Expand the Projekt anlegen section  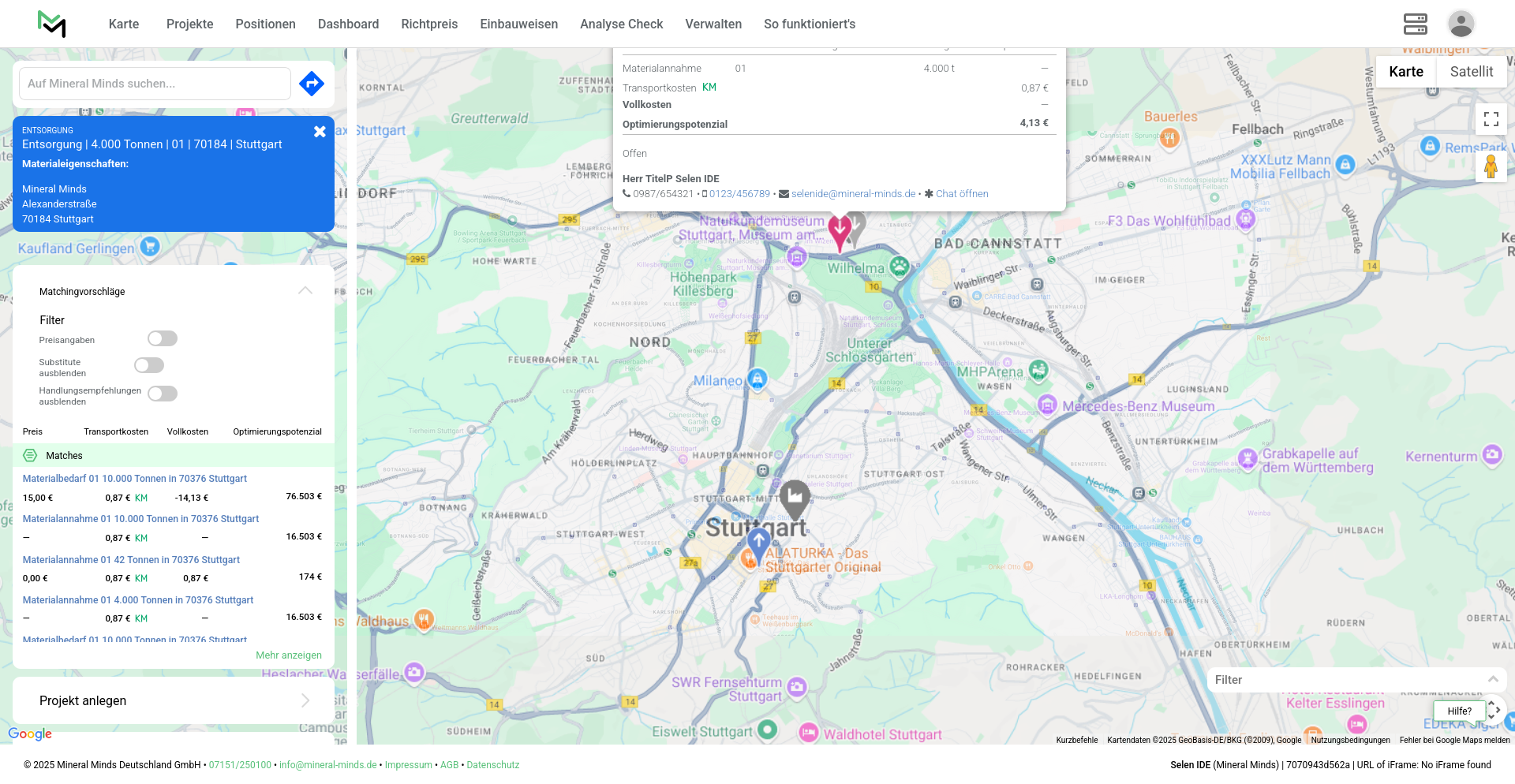pyautogui.click(x=305, y=700)
